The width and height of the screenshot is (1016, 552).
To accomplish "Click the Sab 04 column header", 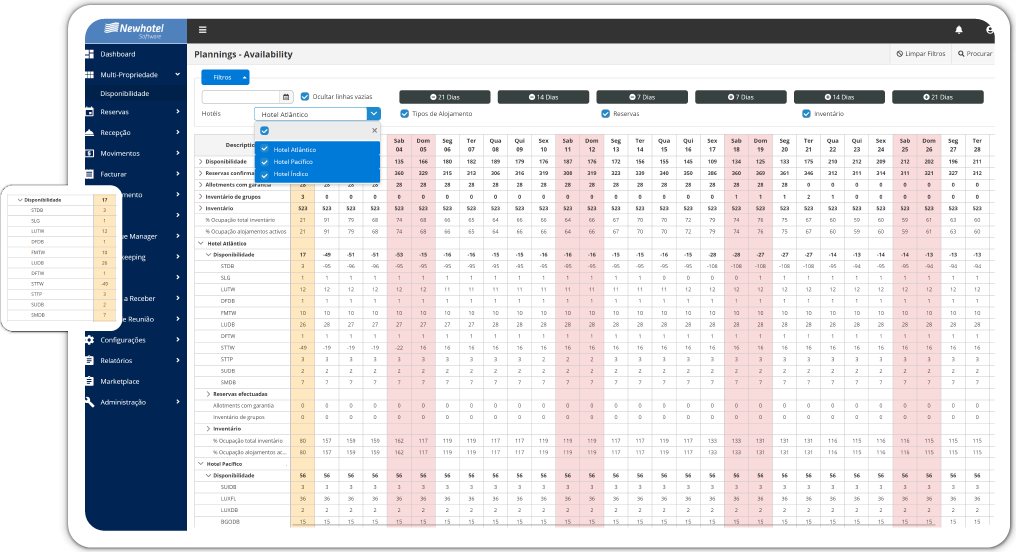I will [399, 144].
